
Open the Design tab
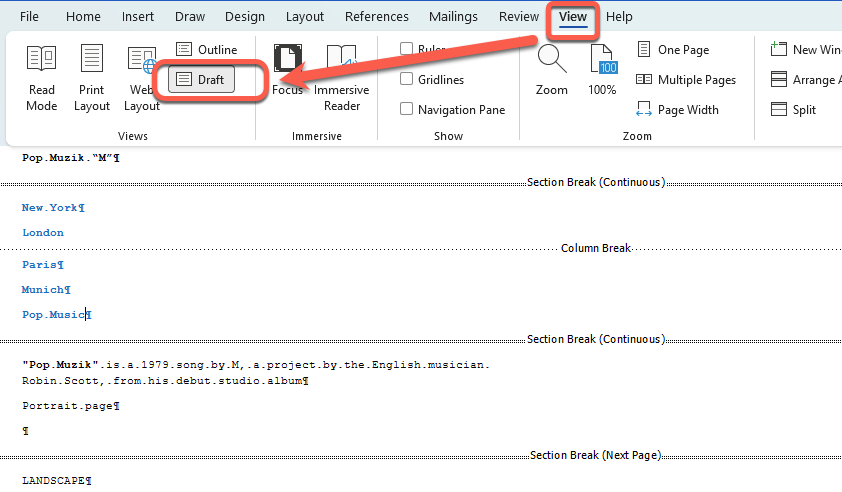[x=245, y=17]
